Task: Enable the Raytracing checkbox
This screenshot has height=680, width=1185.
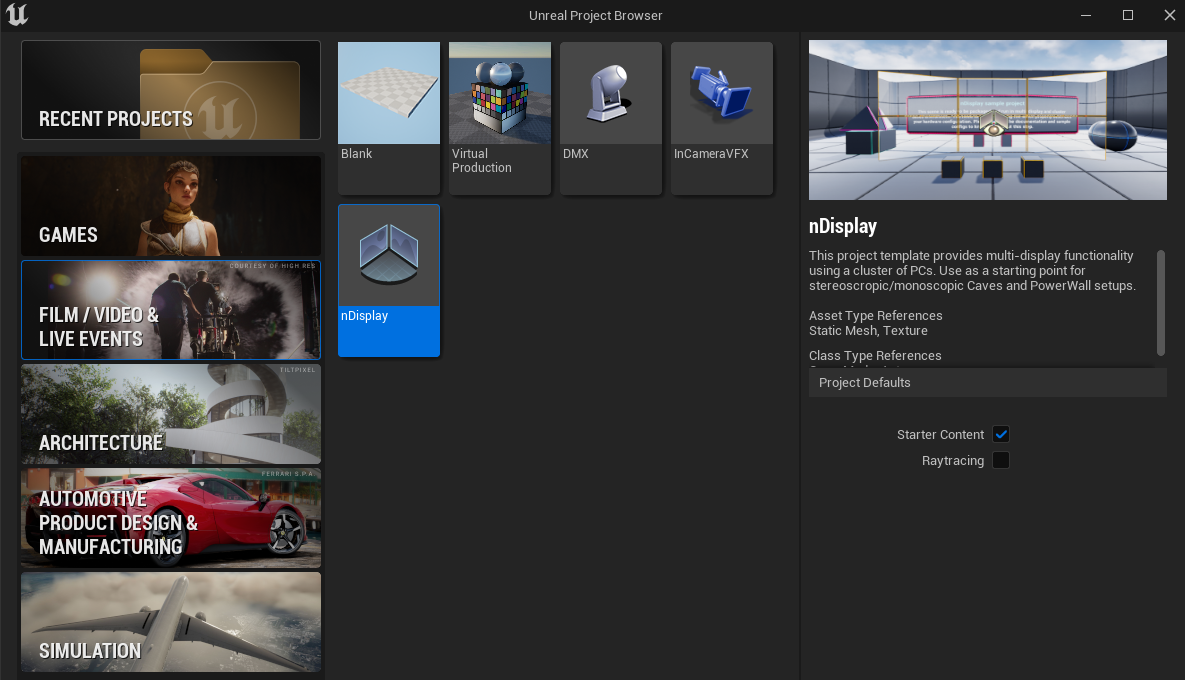Action: pyautogui.click(x=1001, y=460)
